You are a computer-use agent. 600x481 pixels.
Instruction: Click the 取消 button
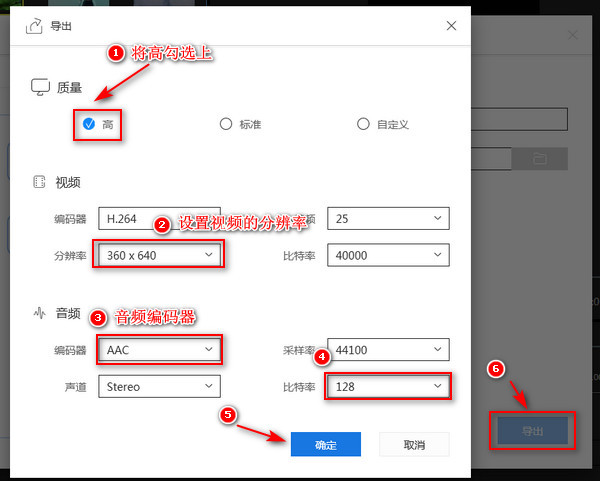click(414, 444)
